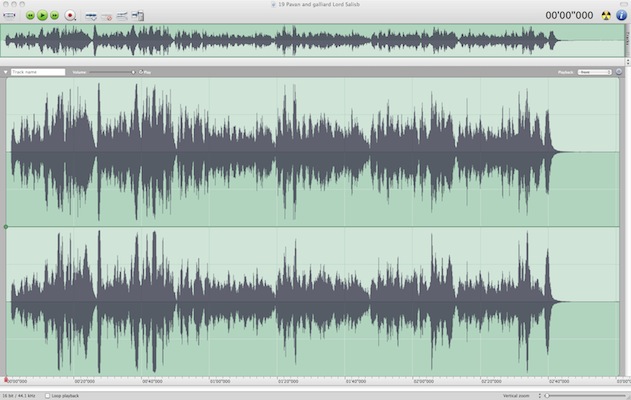Click the window title document icon
This screenshot has height=400, width=631.
[273, 4]
